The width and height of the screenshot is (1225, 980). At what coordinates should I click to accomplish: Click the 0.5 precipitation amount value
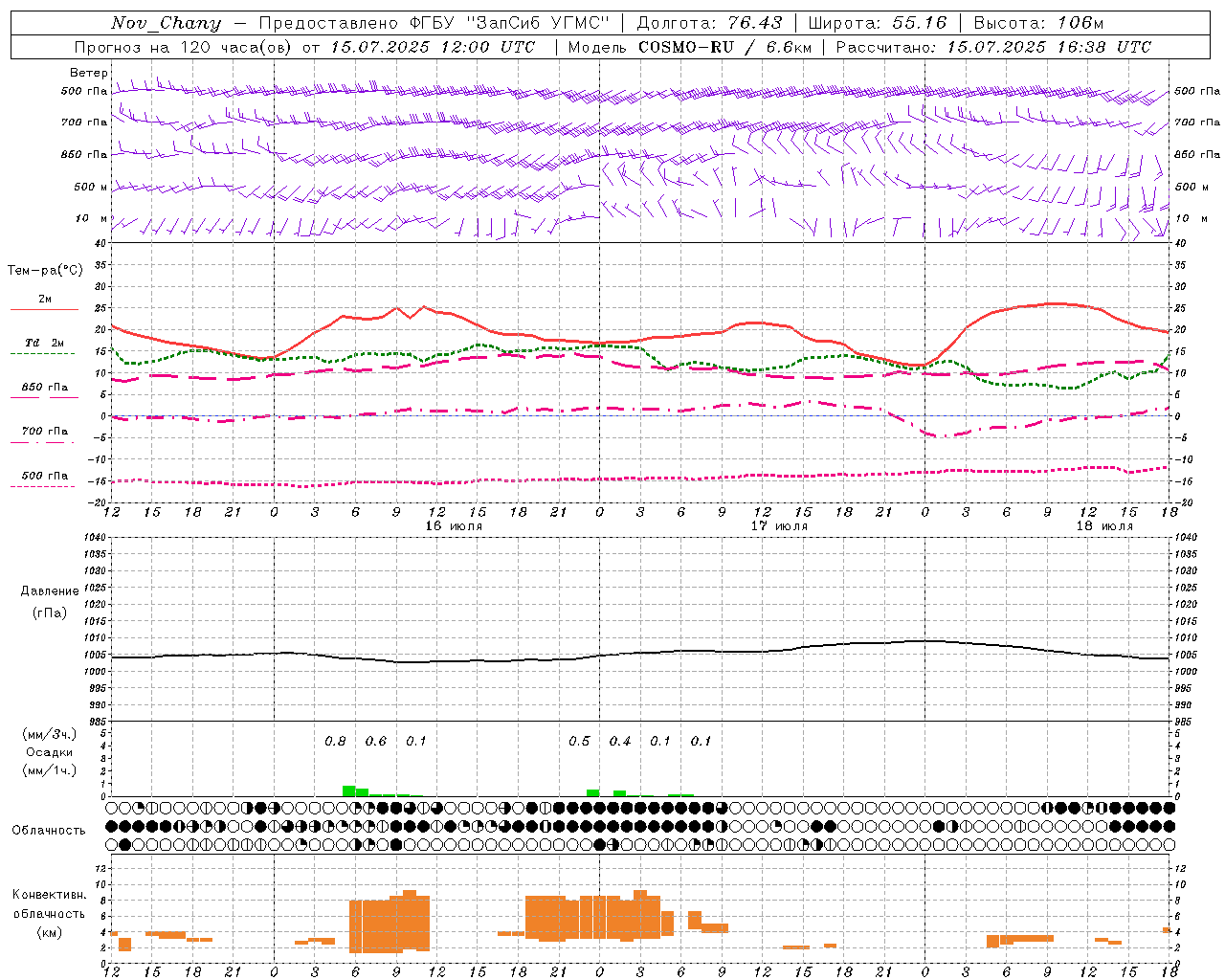tap(579, 742)
